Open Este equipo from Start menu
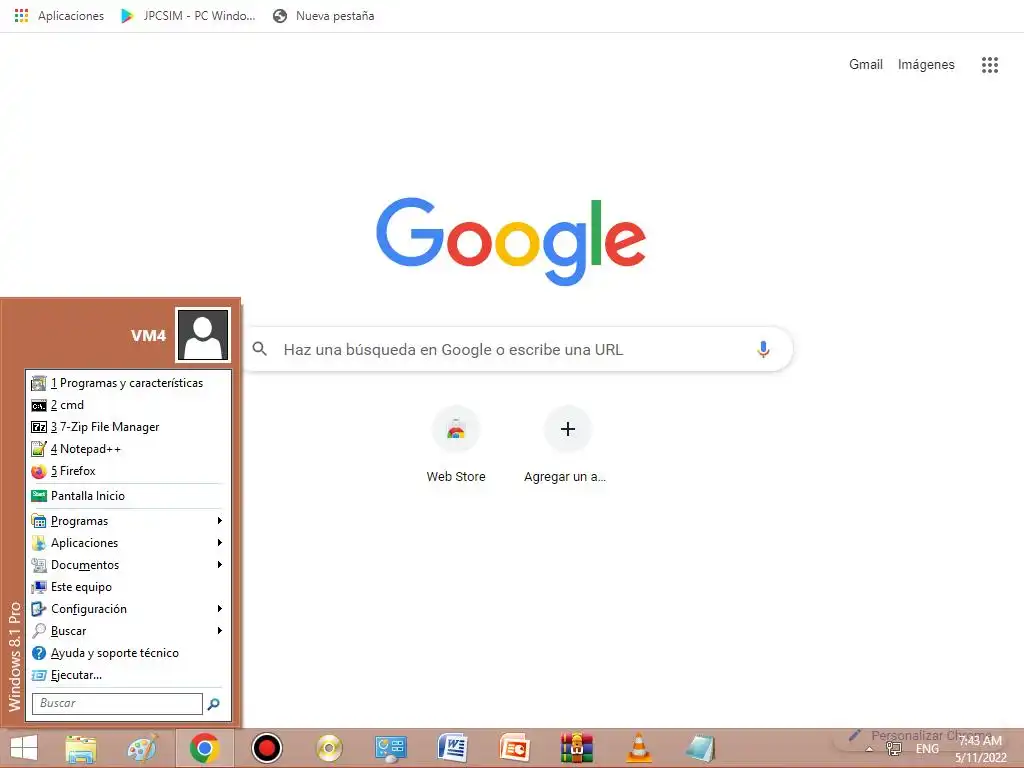The width and height of the screenshot is (1024, 768). (x=128, y=586)
